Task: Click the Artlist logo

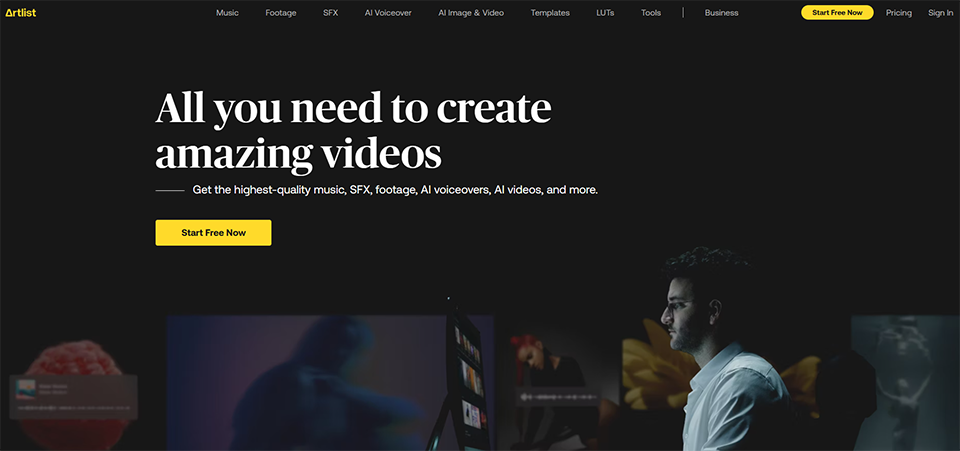Action: pyautogui.click(x=21, y=13)
